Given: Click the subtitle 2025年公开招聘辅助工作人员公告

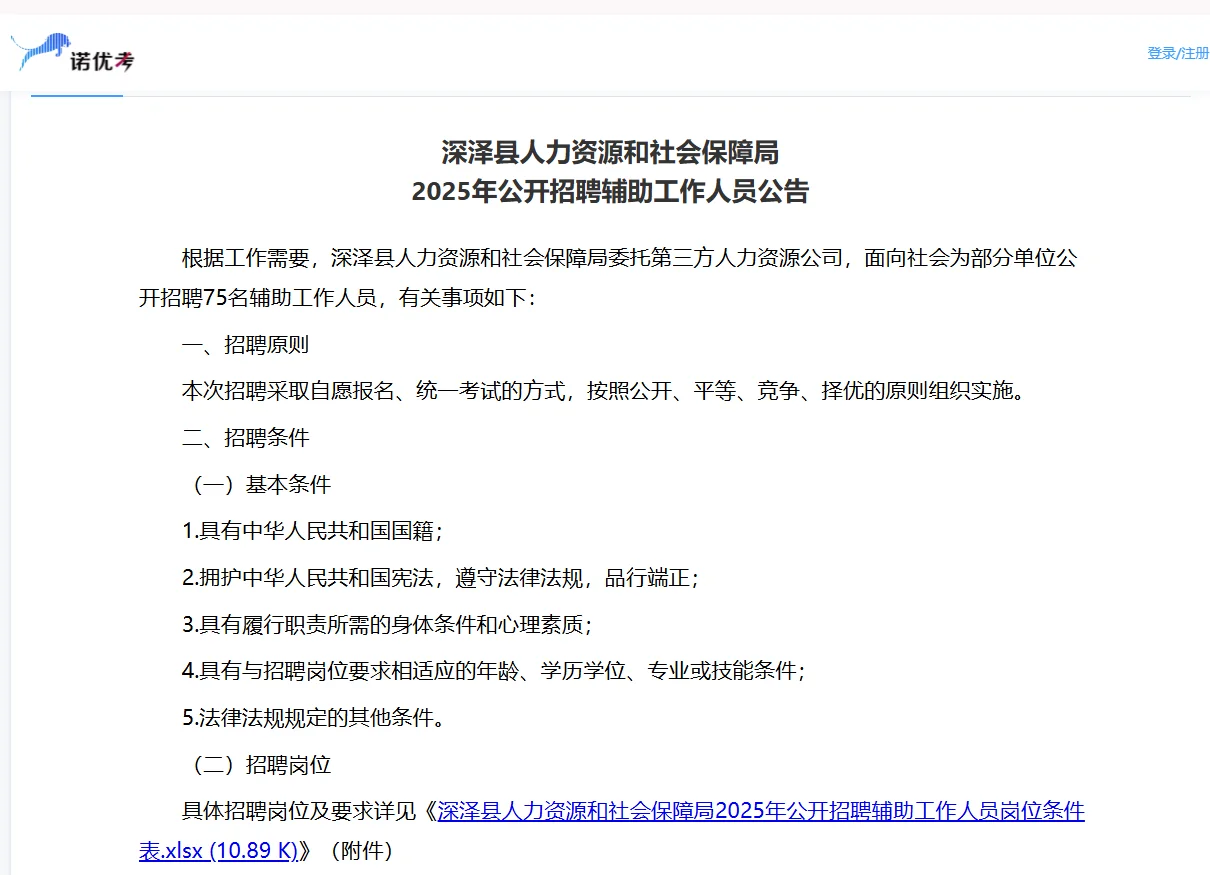Looking at the screenshot, I should [613, 192].
